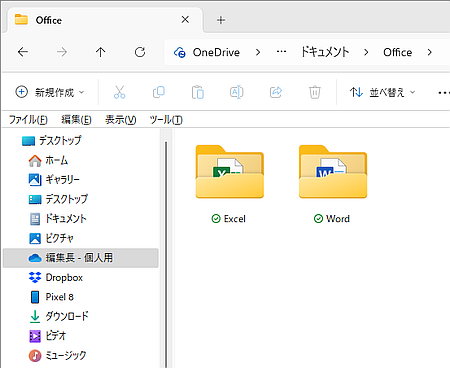Click ドキュメント in the address bar
This screenshot has height=368, width=450.
coord(325,52)
